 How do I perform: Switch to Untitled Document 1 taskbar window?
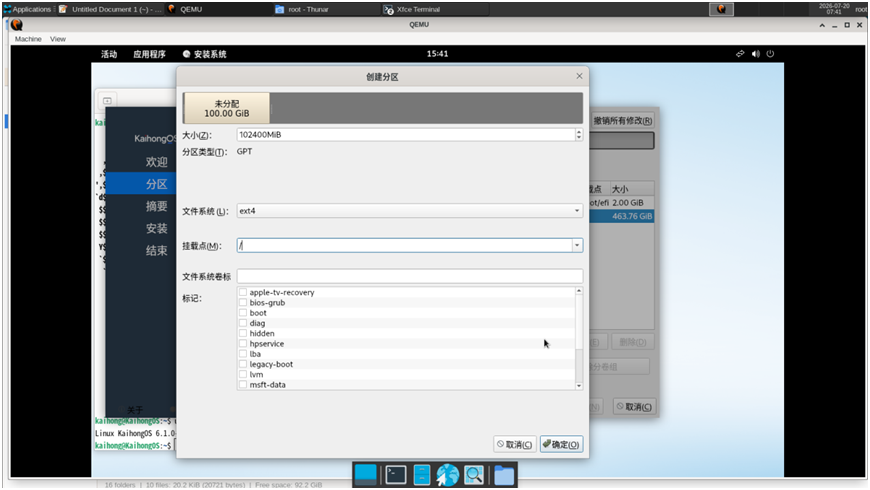click(111, 9)
